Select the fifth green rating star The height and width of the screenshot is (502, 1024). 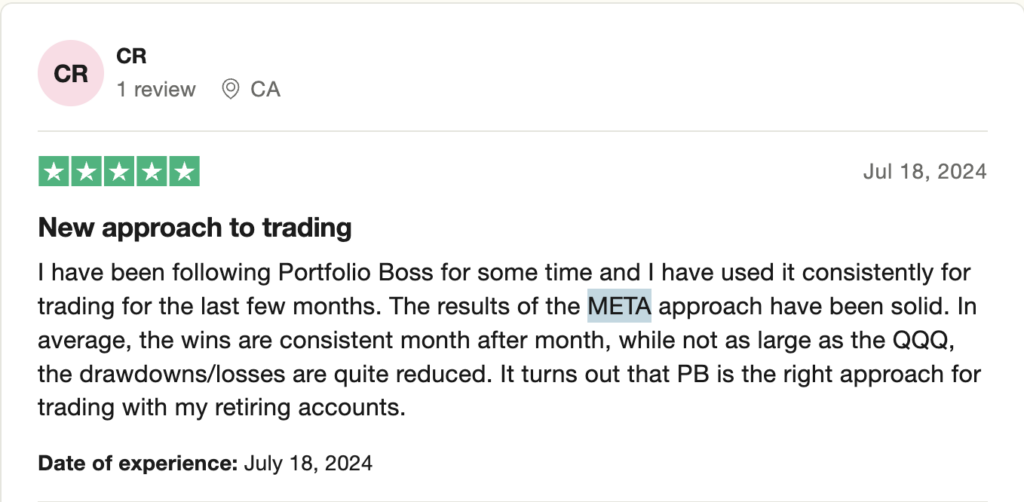pyautogui.click(x=184, y=172)
